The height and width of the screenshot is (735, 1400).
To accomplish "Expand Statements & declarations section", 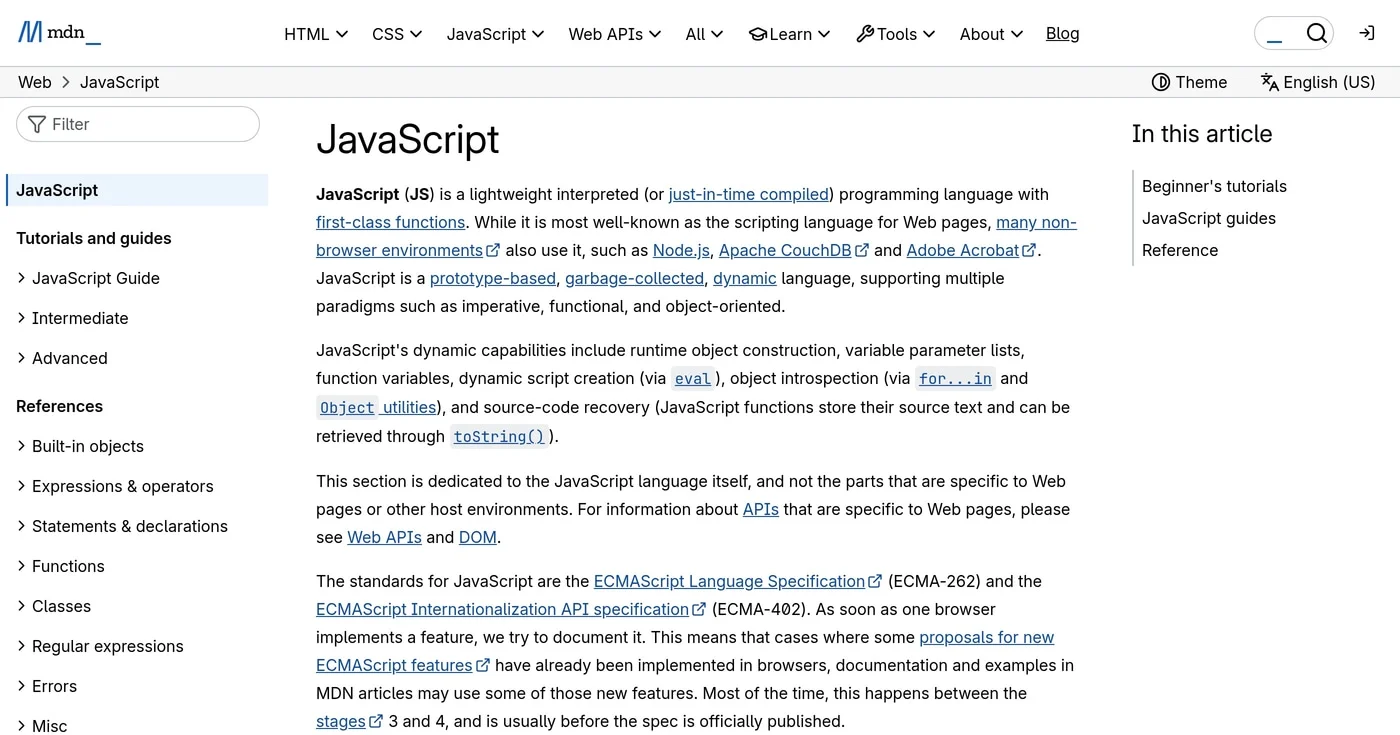I will tap(122, 526).
